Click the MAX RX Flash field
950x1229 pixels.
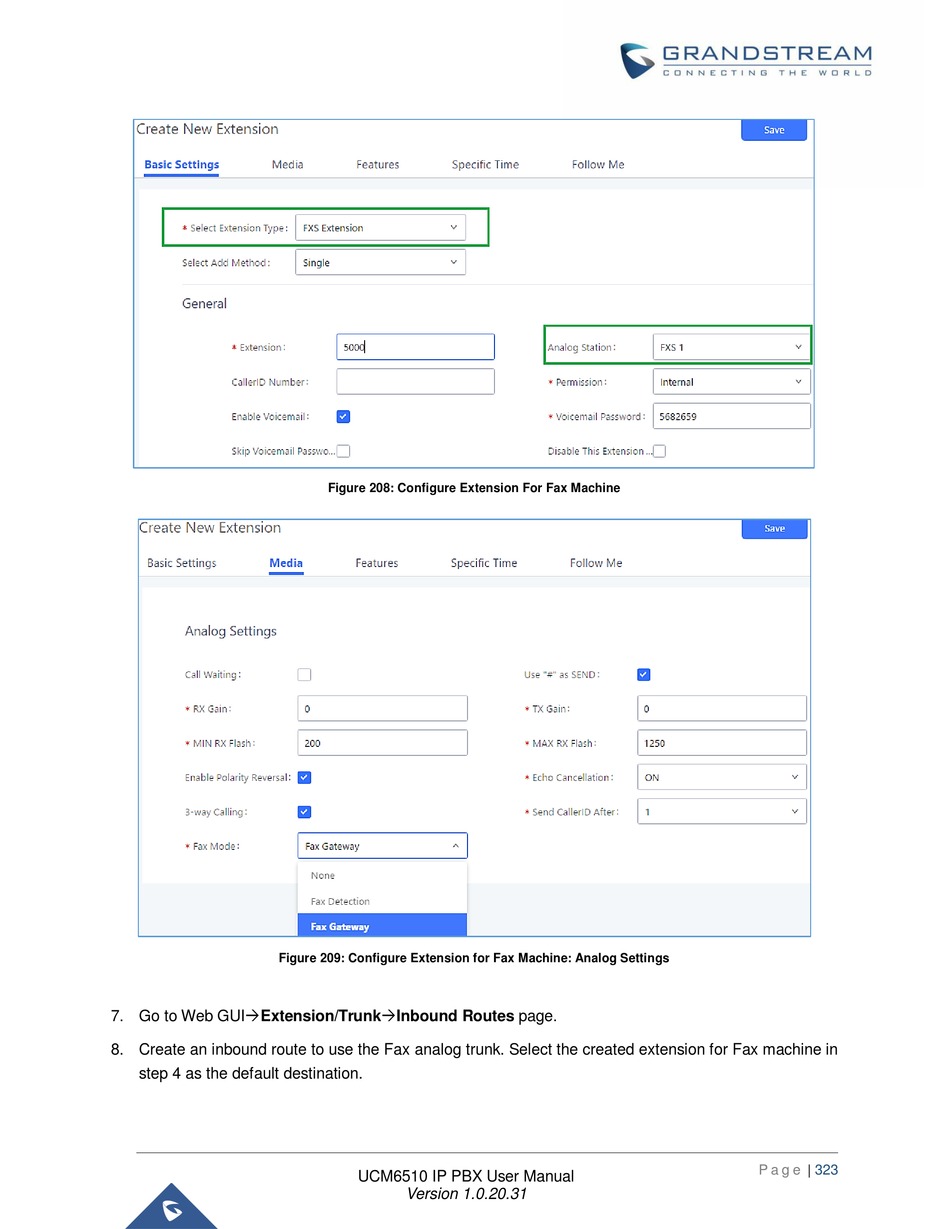pos(722,743)
